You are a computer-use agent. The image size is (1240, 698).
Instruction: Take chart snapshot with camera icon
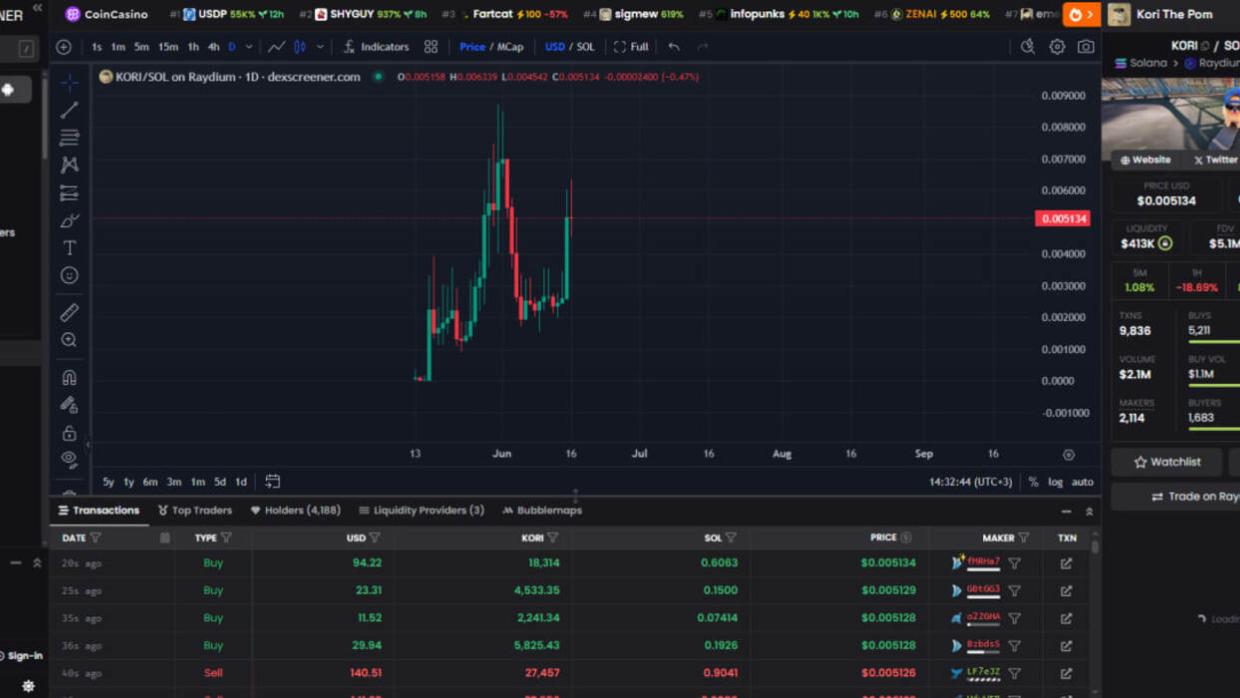[1086, 47]
